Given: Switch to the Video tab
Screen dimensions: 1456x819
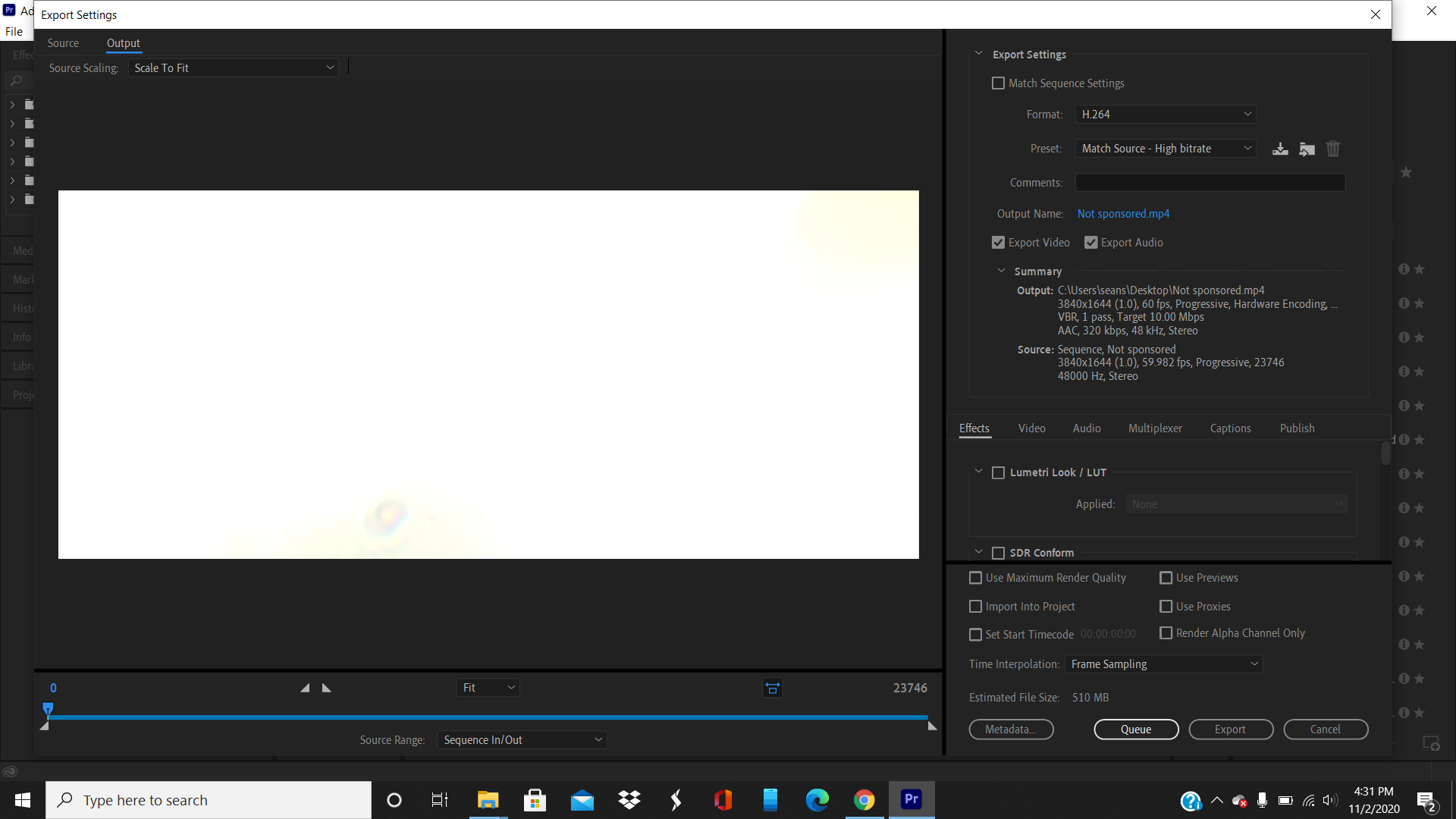Looking at the screenshot, I should 1032,428.
